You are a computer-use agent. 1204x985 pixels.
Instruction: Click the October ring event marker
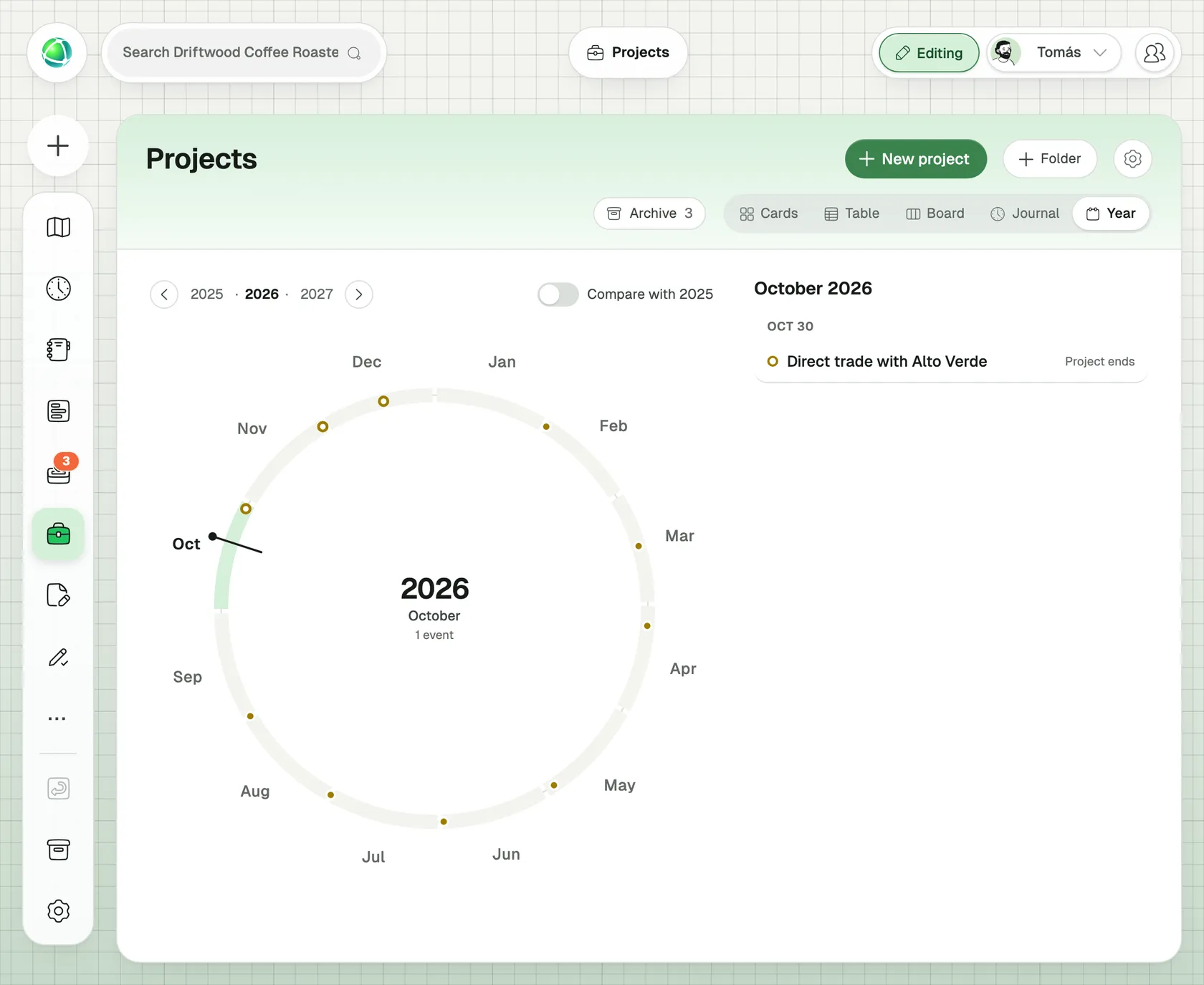[246, 509]
